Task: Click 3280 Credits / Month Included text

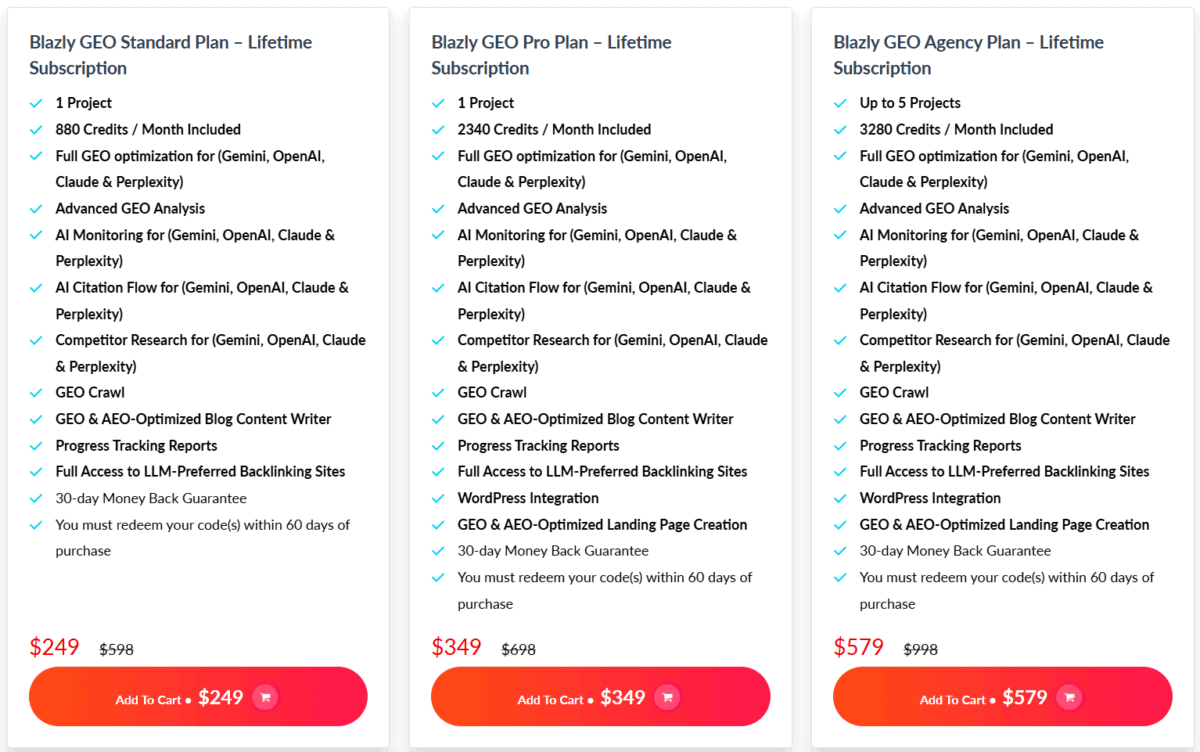Action: [956, 130]
